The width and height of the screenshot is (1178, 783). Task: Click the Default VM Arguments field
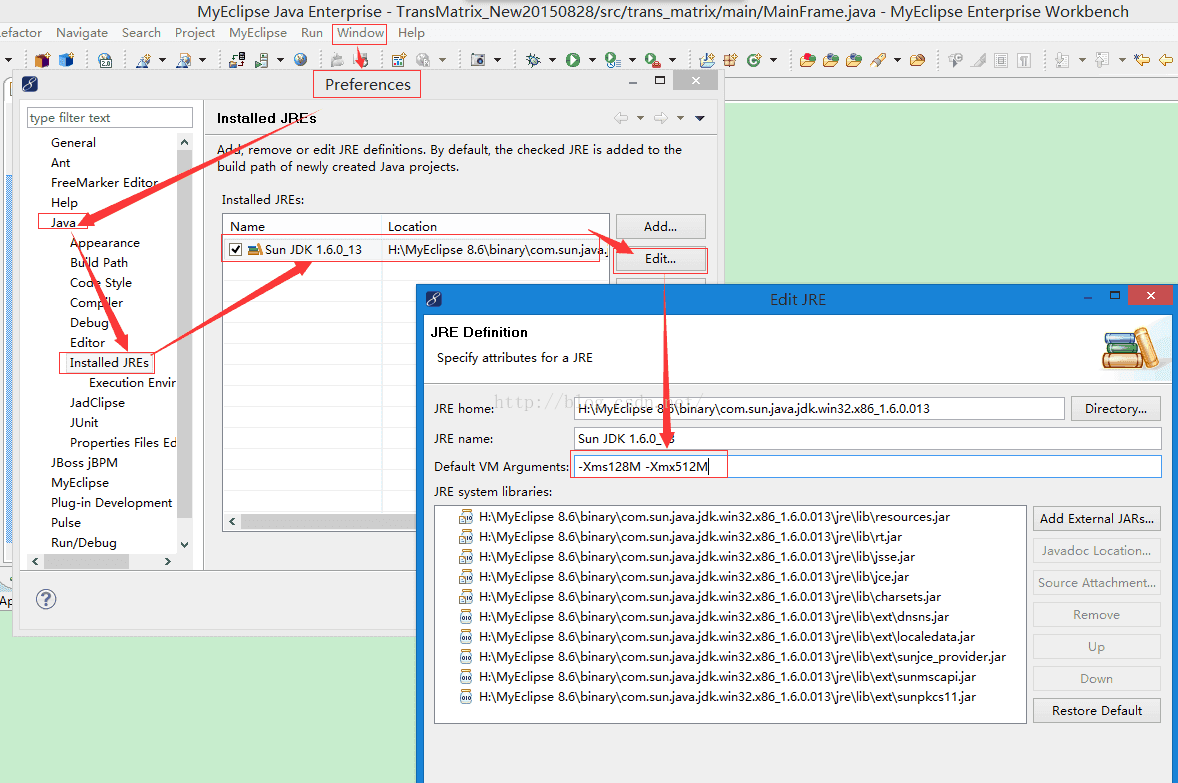click(867, 467)
